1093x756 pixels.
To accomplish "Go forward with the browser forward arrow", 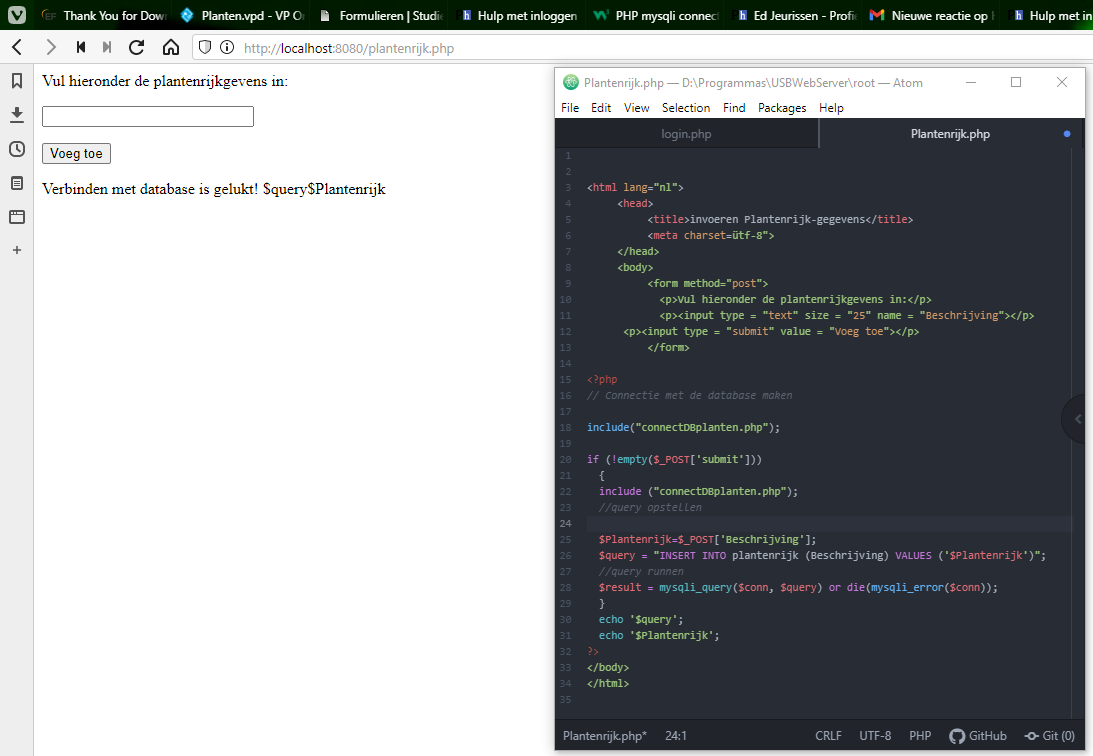I will pyautogui.click(x=50, y=47).
